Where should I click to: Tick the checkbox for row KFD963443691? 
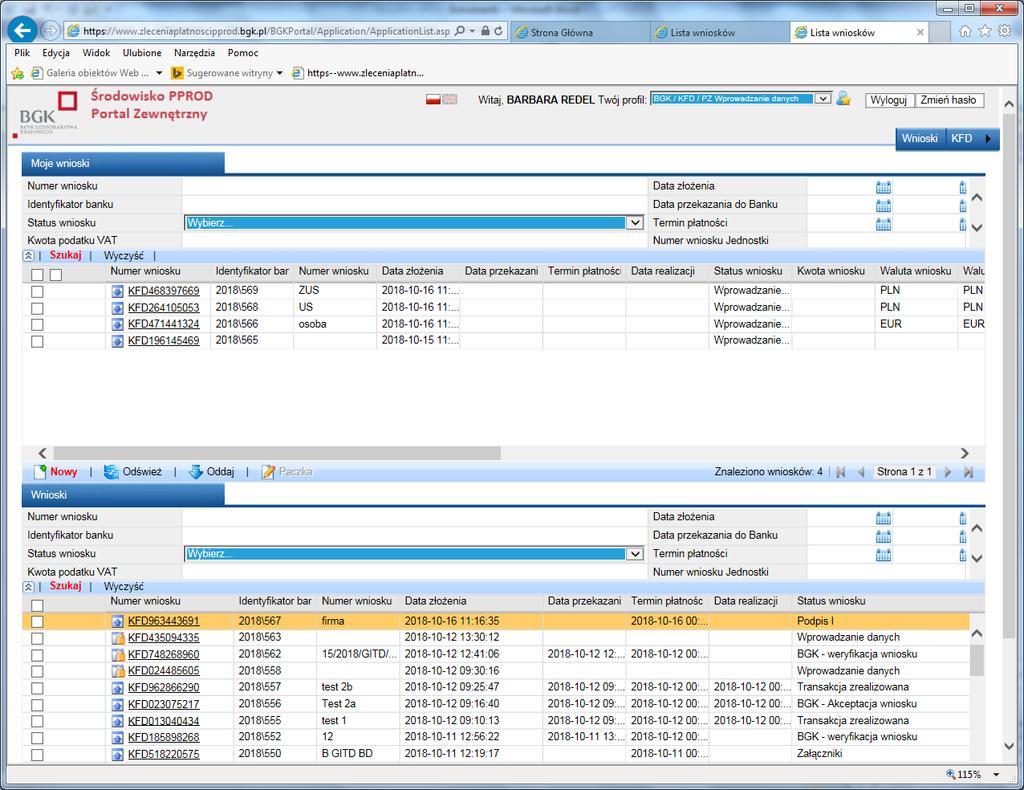point(37,622)
